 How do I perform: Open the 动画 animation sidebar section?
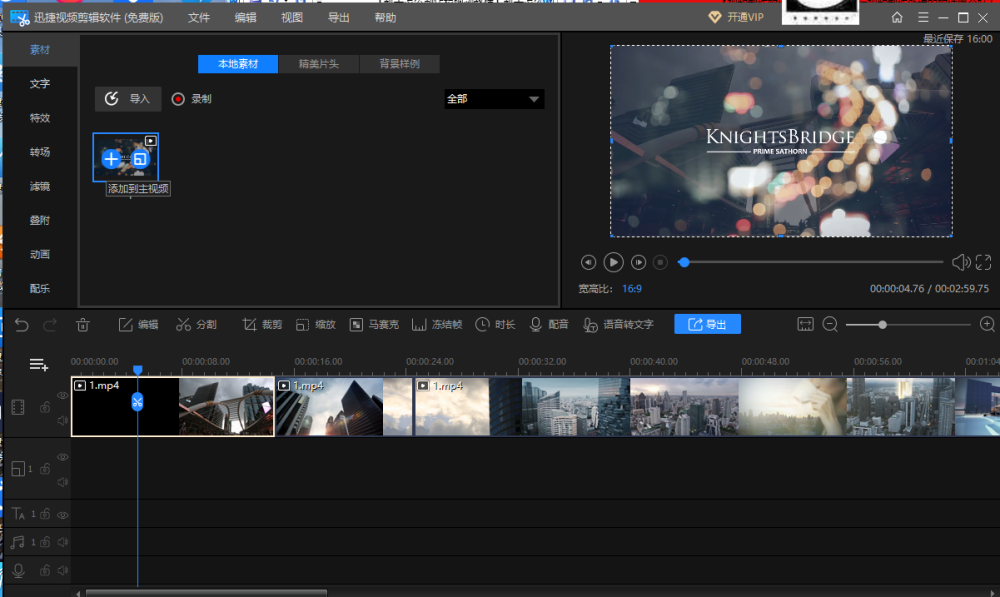pyautogui.click(x=40, y=254)
